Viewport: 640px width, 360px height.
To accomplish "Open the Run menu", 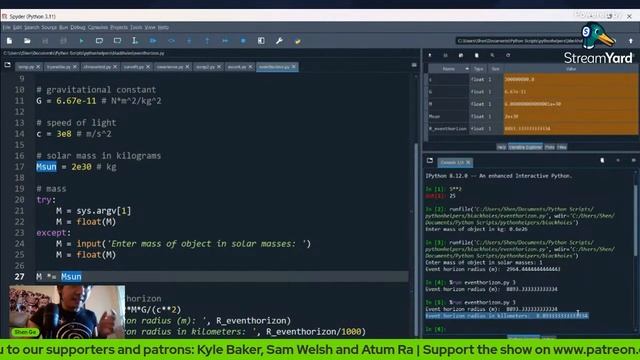I will [63, 27].
